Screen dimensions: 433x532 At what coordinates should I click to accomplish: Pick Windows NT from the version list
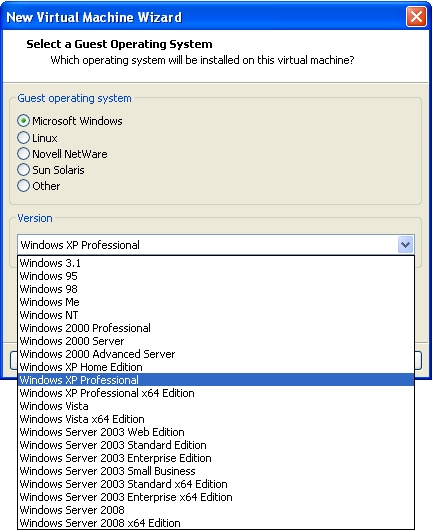(216, 315)
